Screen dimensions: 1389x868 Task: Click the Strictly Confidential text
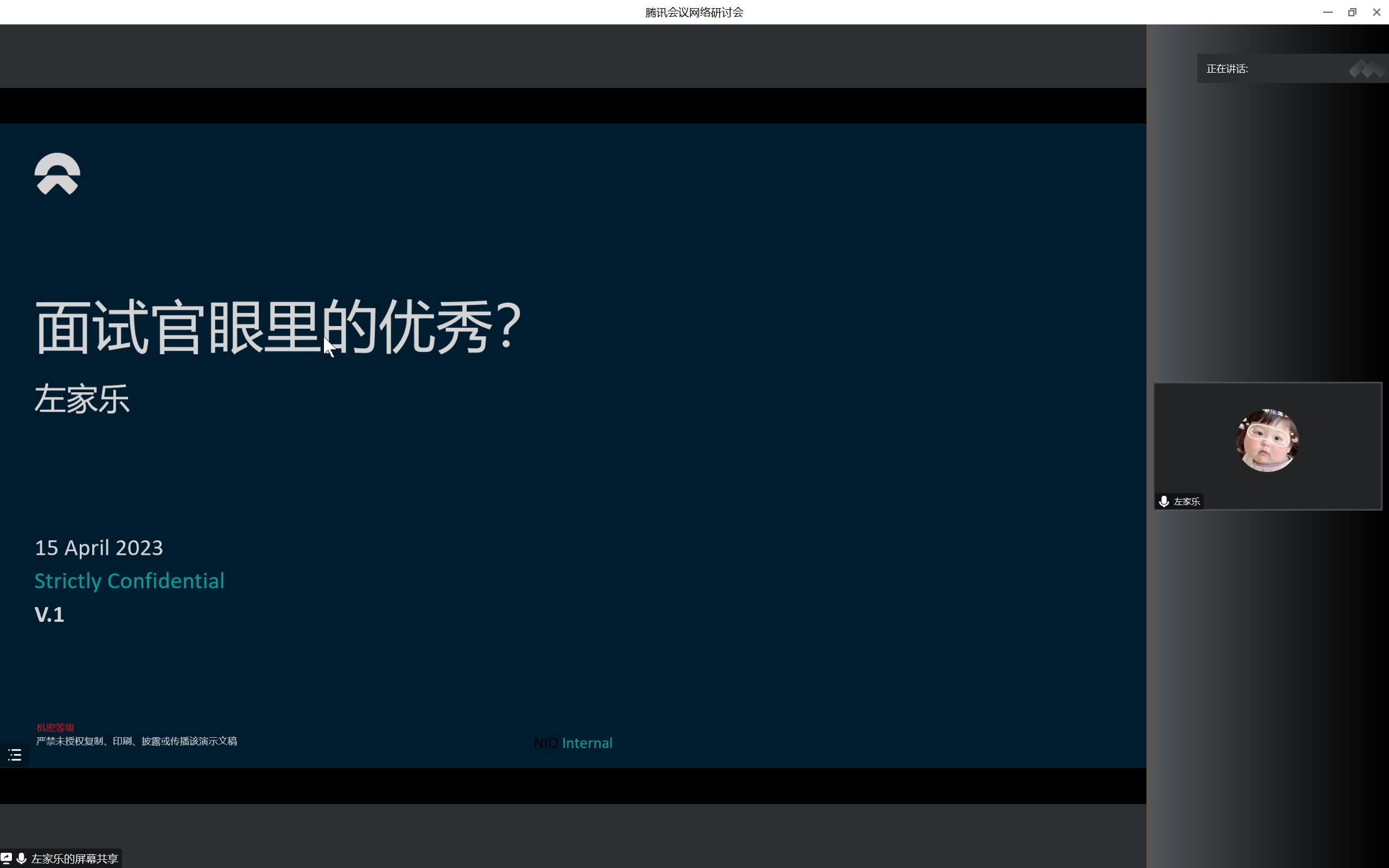[129, 580]
